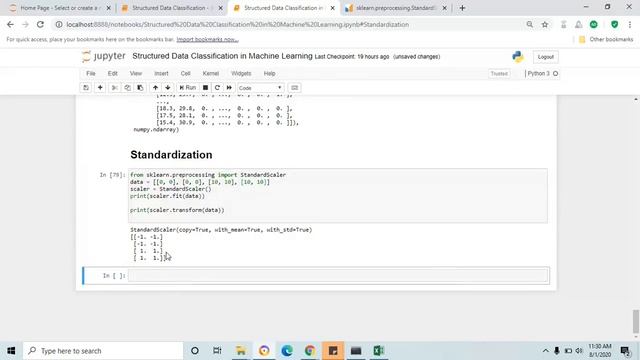Click the taskbar search box

[103, 351]
